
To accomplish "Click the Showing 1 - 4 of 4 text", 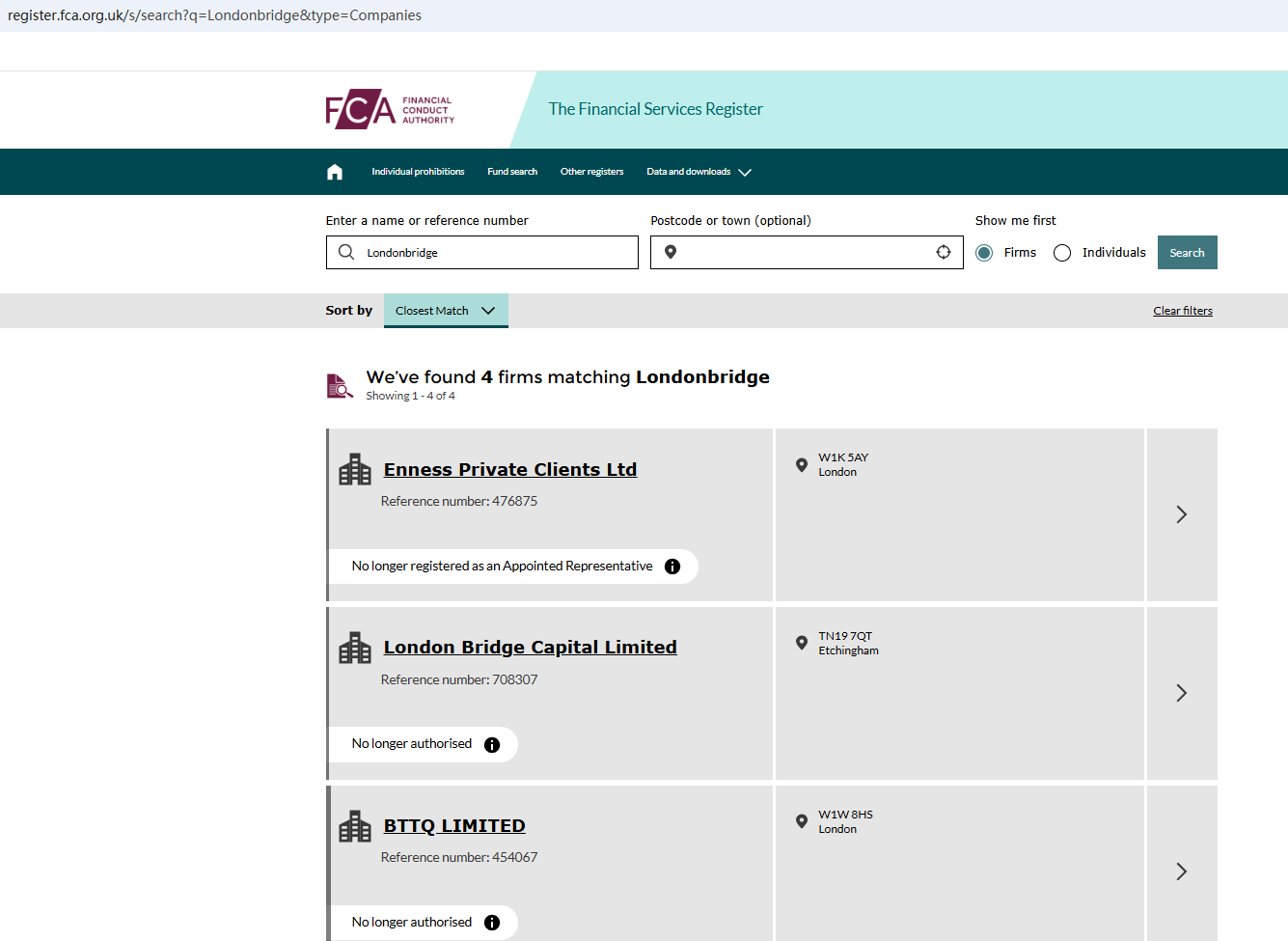I will (410, 396).
